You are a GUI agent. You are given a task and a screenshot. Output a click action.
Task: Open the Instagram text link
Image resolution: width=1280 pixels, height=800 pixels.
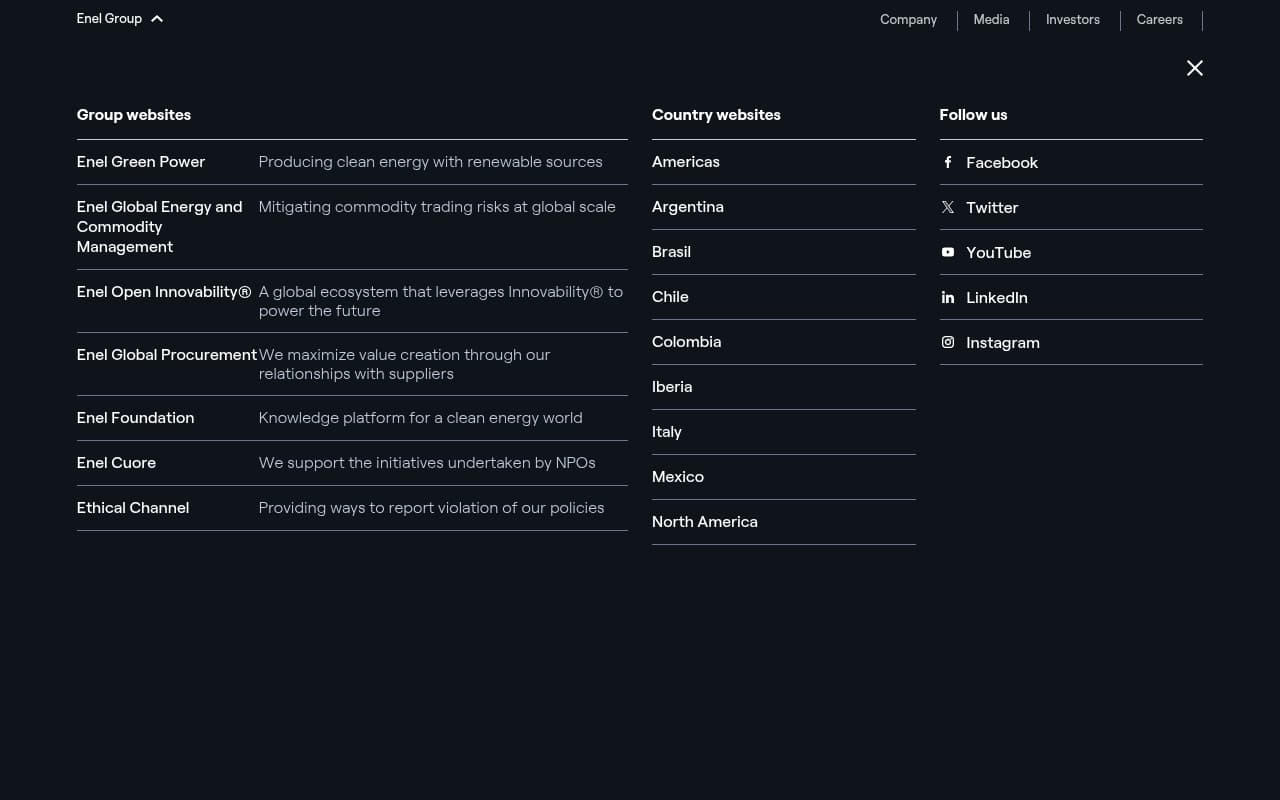coord(1003,343)
